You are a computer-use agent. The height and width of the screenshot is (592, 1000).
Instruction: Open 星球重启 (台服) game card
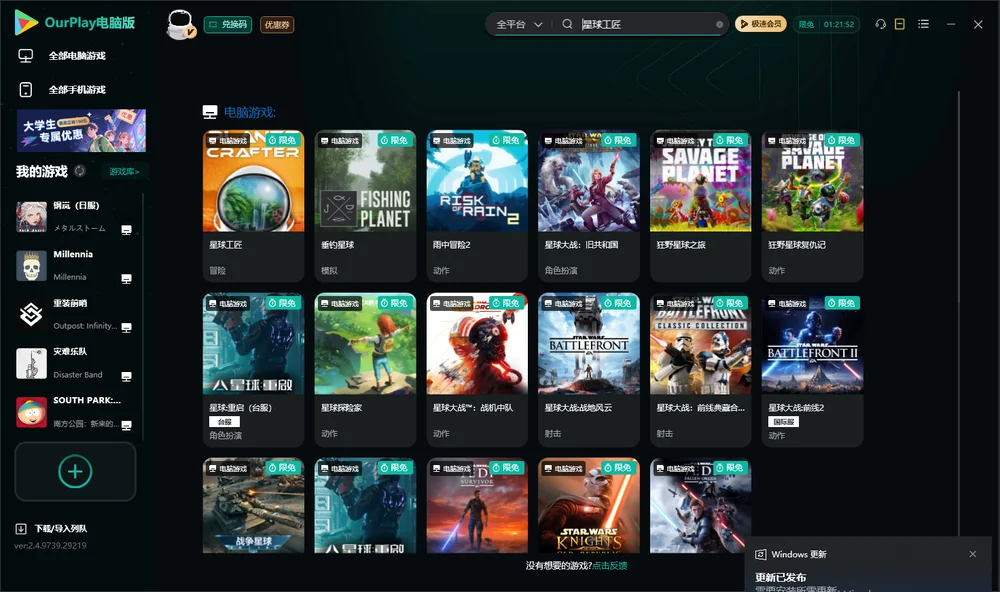[253, 369]
